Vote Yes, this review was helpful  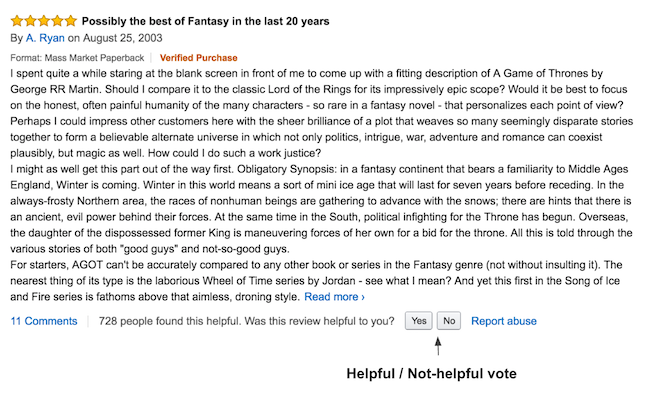pos(419,321)
